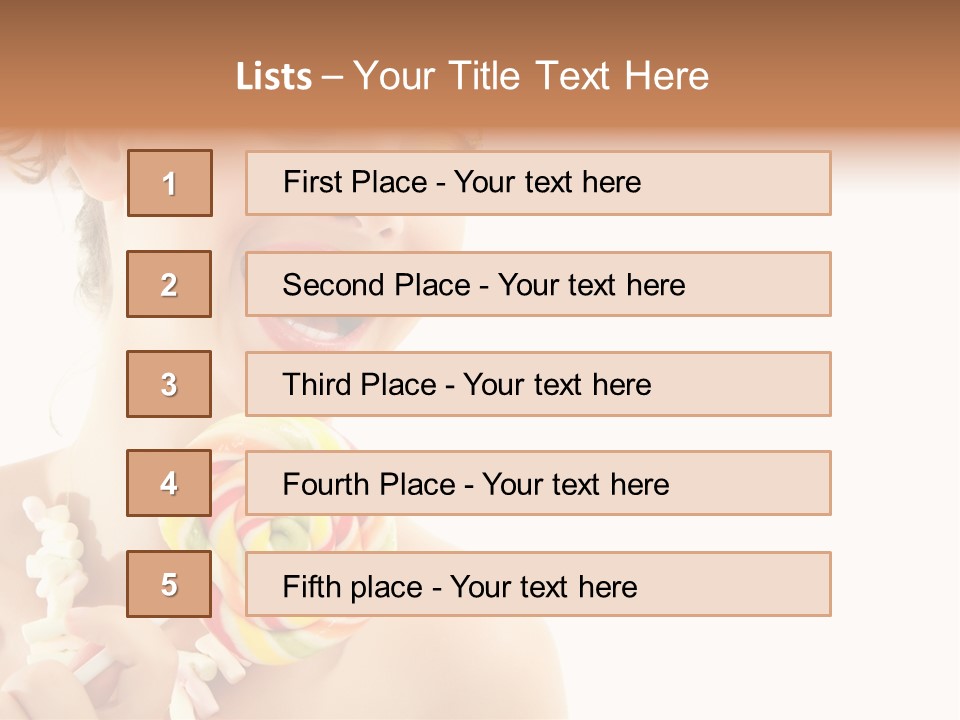Click the number 3 box
960x720 pixels.
pyautogui.click(x=170, y=384)
